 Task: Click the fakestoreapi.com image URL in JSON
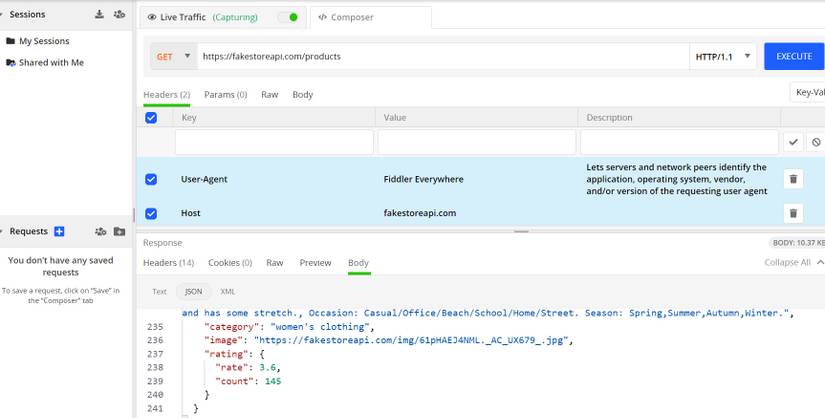[413, 341]
